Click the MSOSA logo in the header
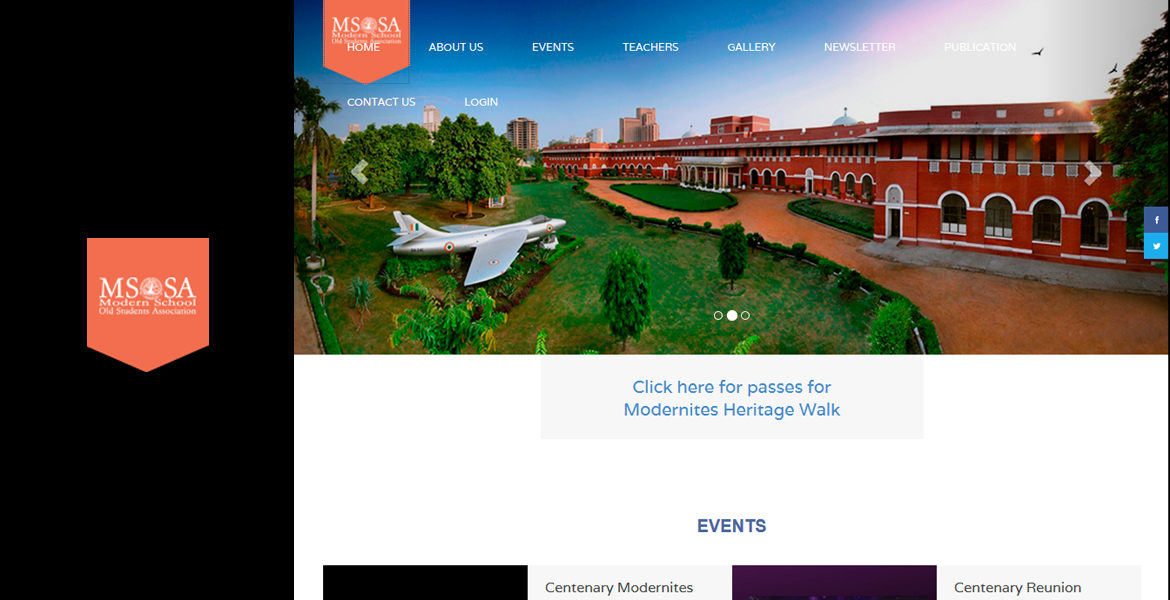 coord(366,34)
